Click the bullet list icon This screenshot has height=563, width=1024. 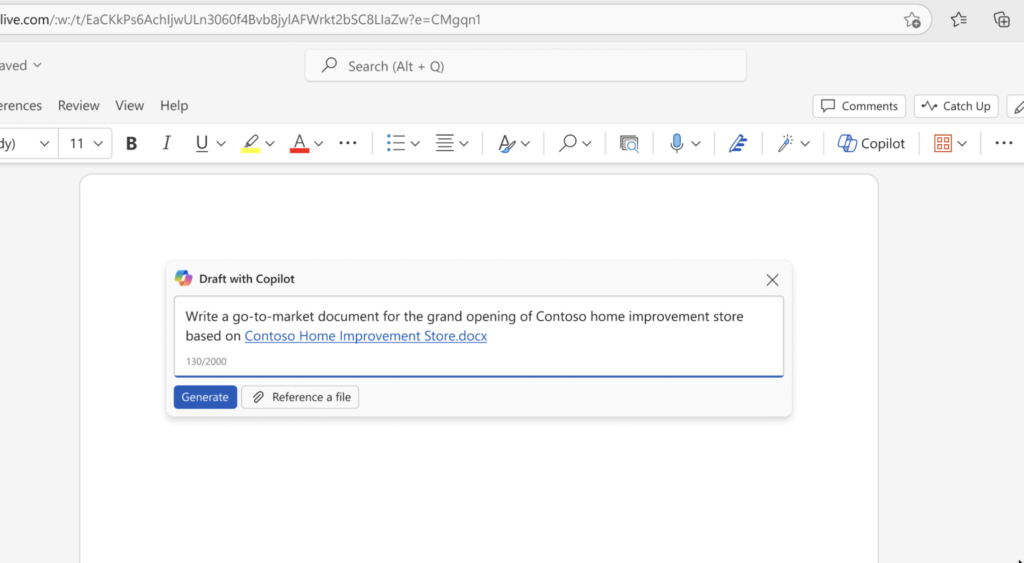[x=396, y=143]
